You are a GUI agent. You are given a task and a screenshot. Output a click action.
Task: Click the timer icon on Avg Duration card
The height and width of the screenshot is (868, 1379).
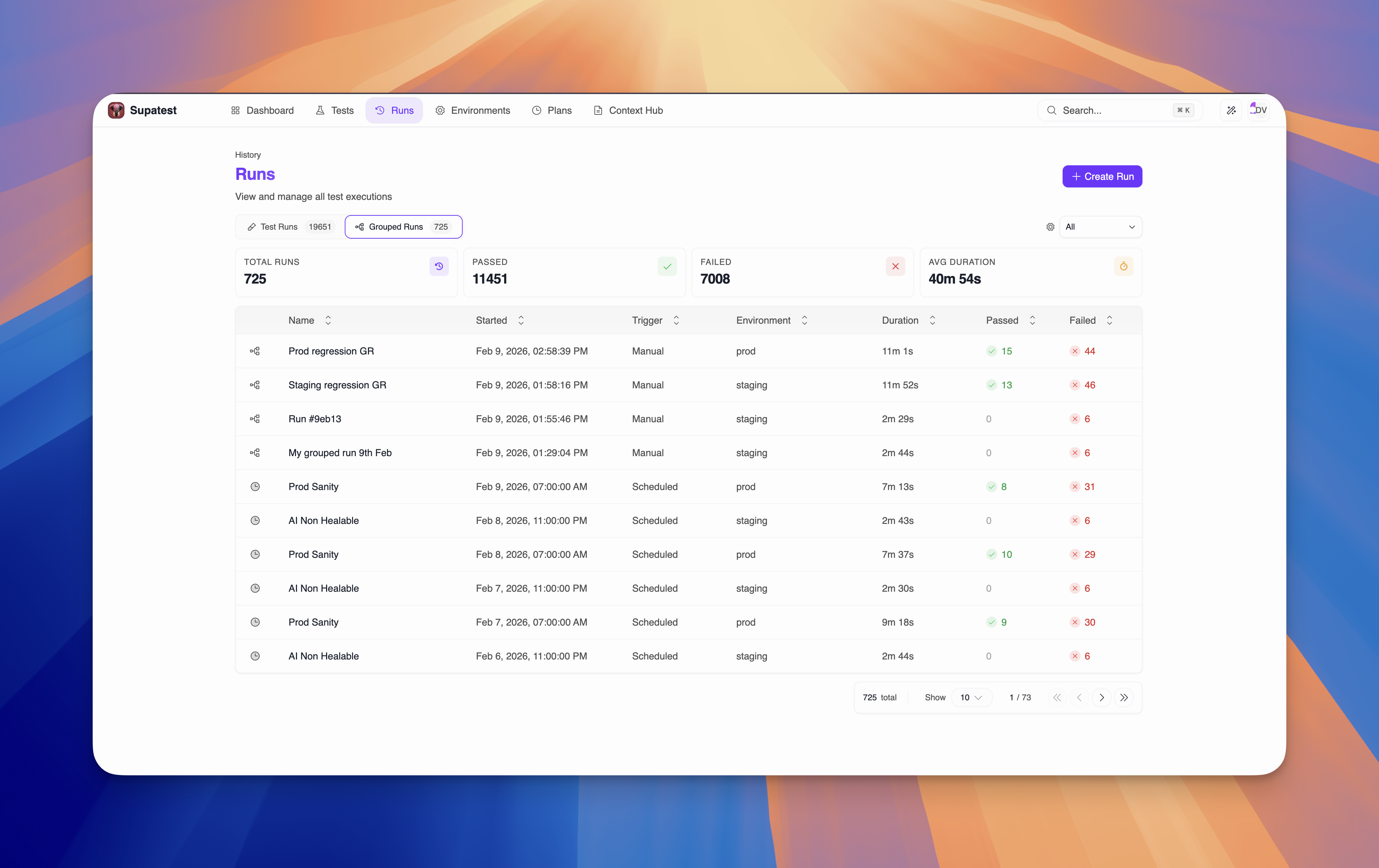pos(1123,266)
